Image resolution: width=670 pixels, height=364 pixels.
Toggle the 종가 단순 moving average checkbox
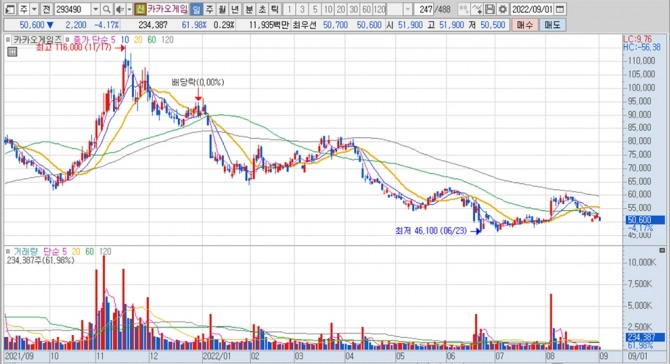(x=68, y=40)
